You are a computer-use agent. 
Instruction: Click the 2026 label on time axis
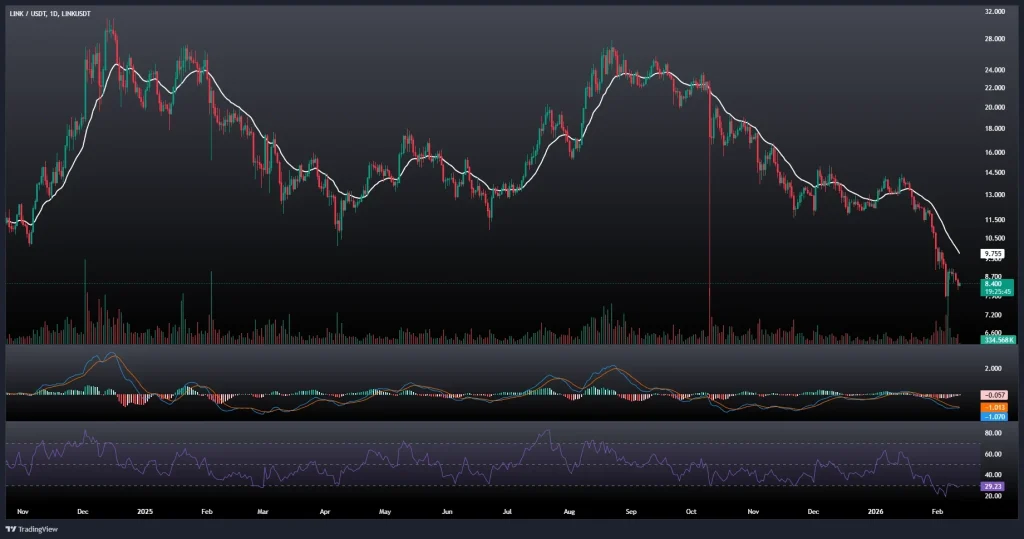pyautogui.click(x=875, y=510)
